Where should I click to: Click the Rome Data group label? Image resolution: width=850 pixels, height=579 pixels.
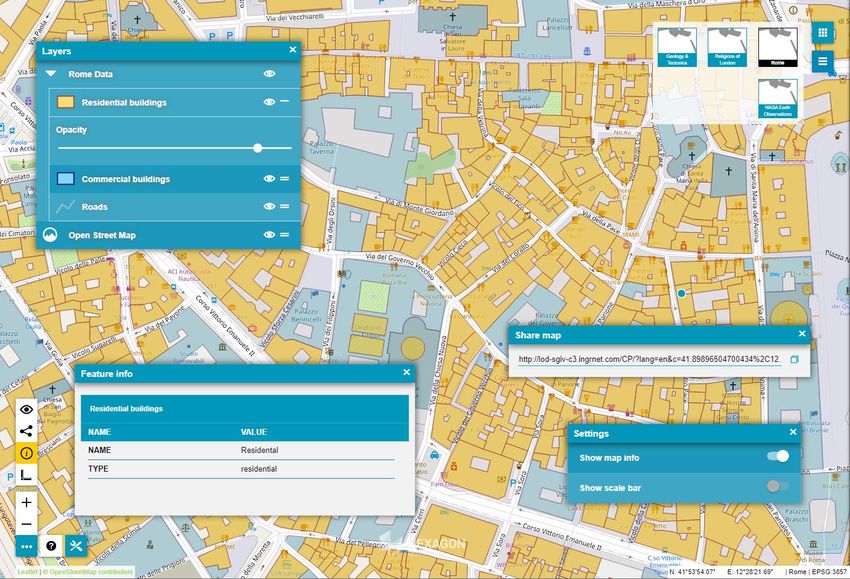pos(91,74)
